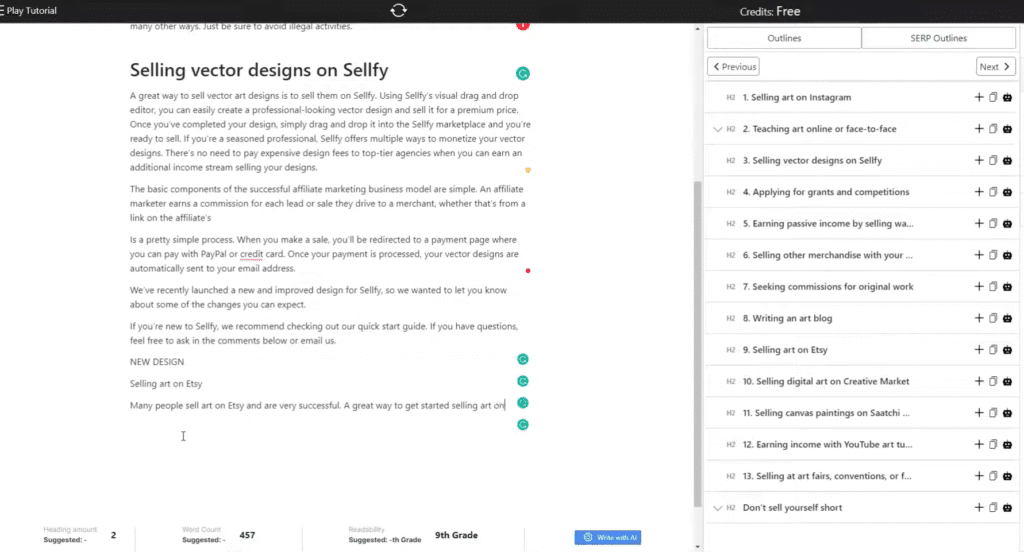This screenshot has width=1024, height=552.
Task: Add 'Earning passive income by selling' outline
Action: click(978, 223)
